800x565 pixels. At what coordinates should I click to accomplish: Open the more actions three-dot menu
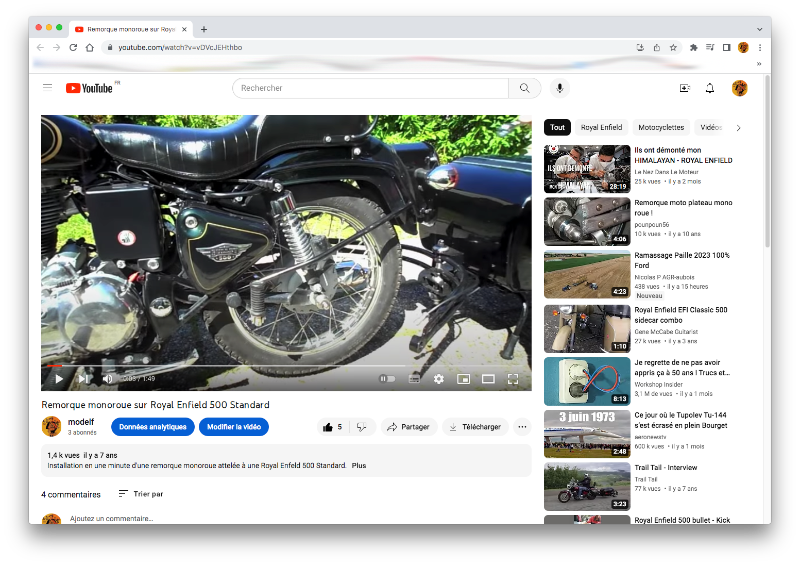tap(521, 427)
